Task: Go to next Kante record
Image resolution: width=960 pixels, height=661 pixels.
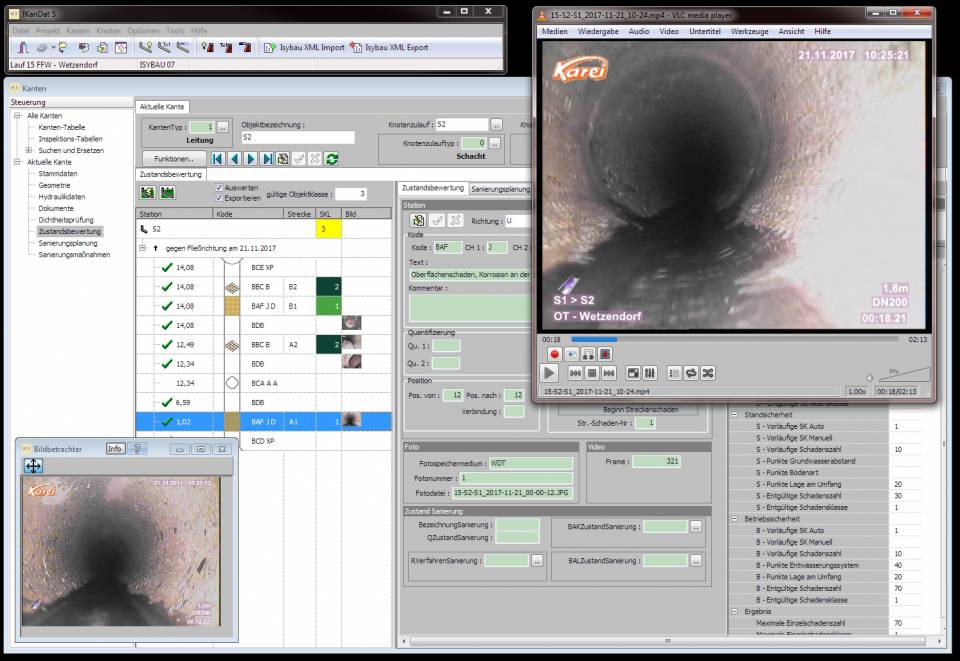Action: tap(250, 159)
